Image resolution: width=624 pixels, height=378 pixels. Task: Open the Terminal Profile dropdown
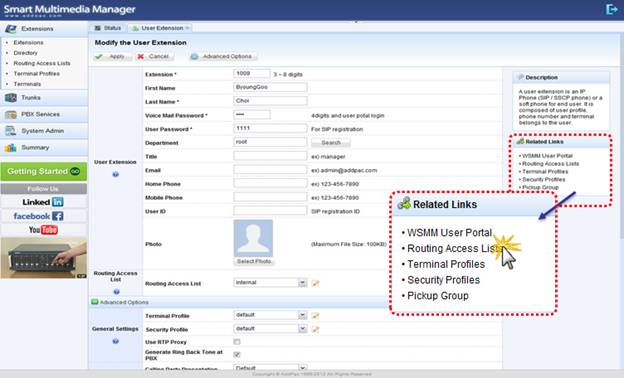pos(270,315)
